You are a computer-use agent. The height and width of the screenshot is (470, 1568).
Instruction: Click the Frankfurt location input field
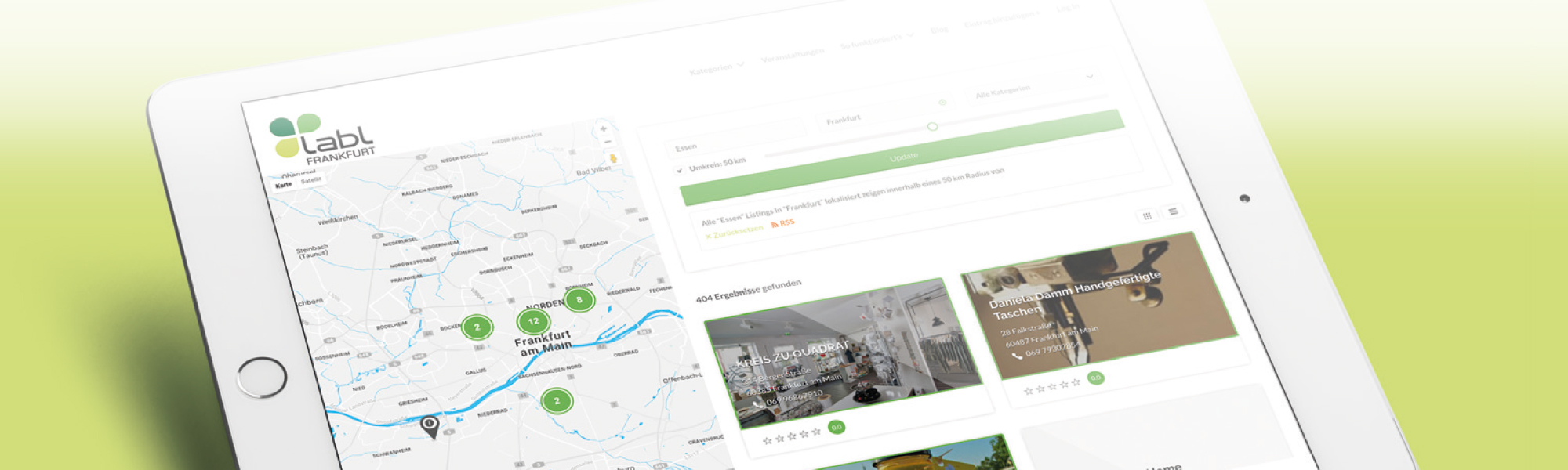(886, 111)
